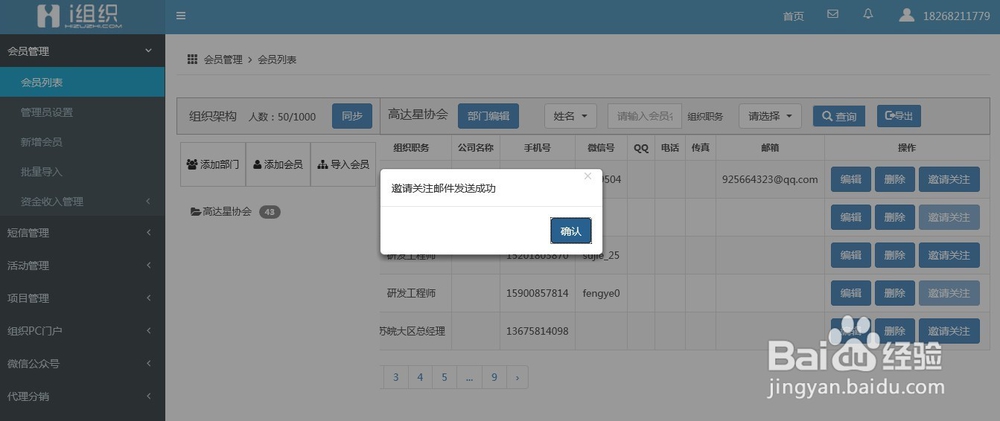
Task: Click the 同步 button
Action: tap(352, 116)
